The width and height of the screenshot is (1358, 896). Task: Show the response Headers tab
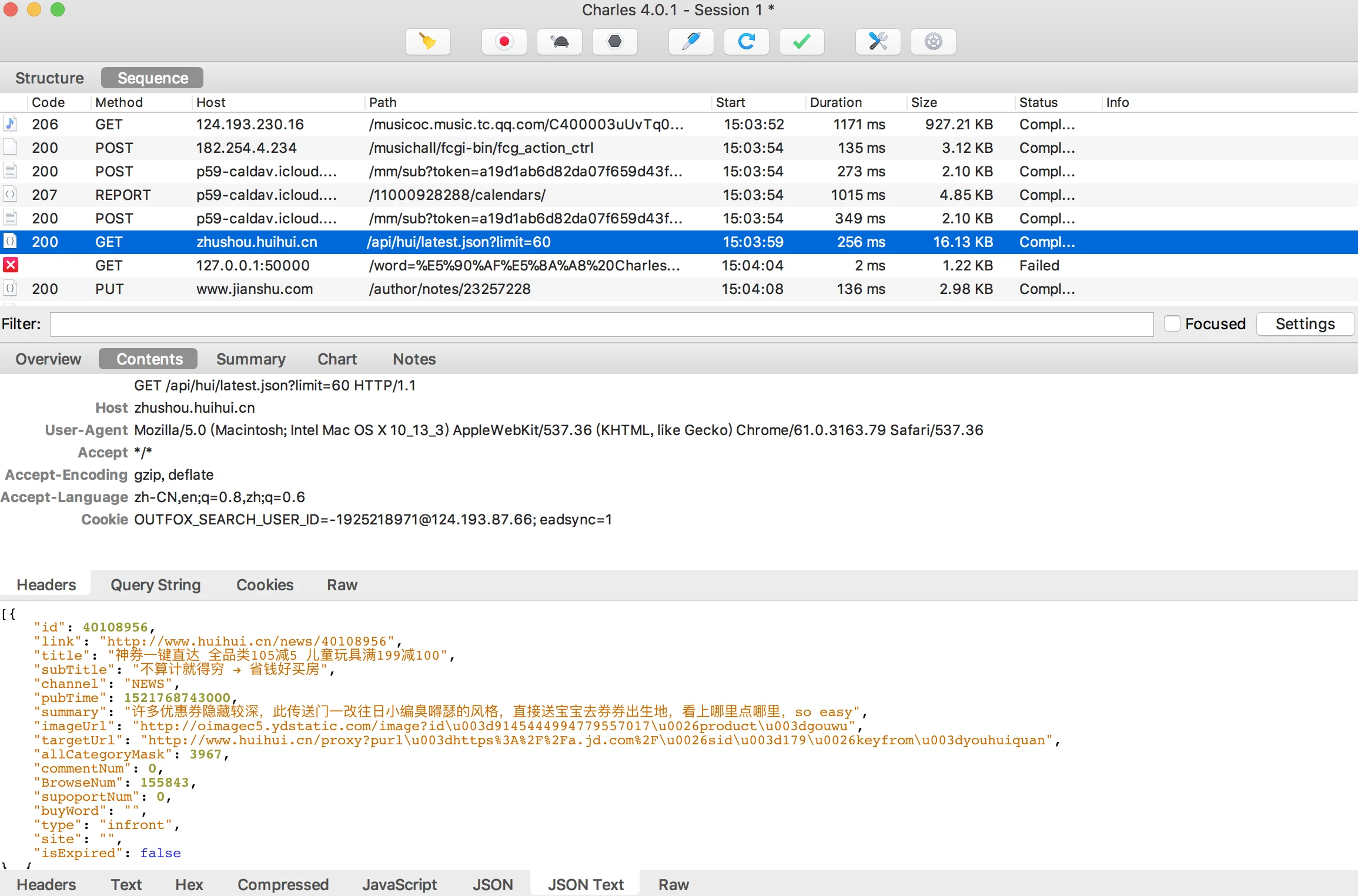46,885
